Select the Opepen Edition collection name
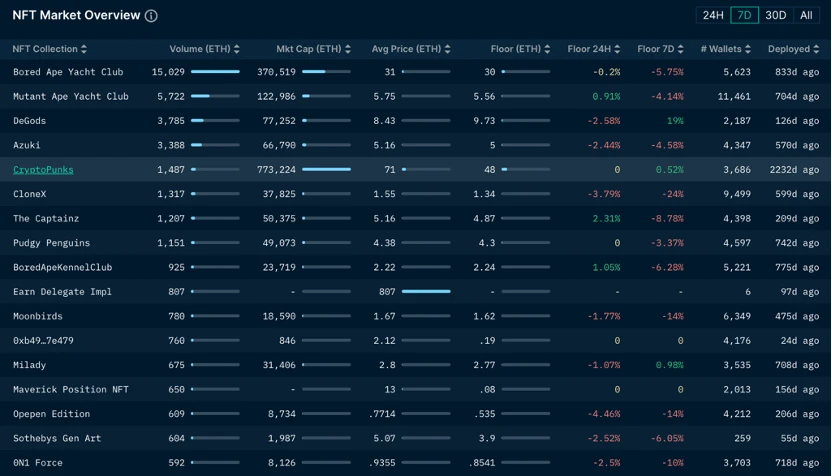The height and width of the screenshot is (476, 832). click(51, 414)
